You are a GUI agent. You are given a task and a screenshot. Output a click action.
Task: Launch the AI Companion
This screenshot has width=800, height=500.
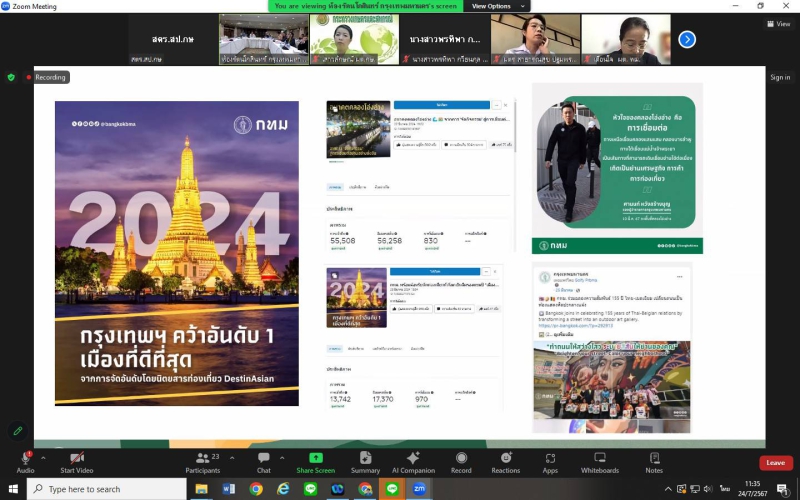(413, 459)
